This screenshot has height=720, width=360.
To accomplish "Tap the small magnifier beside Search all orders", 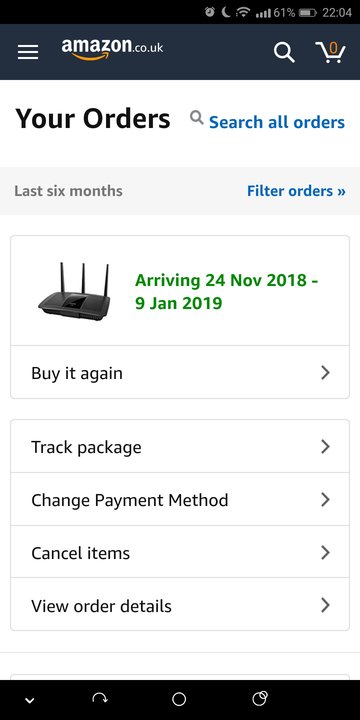I will pos(197,118).
